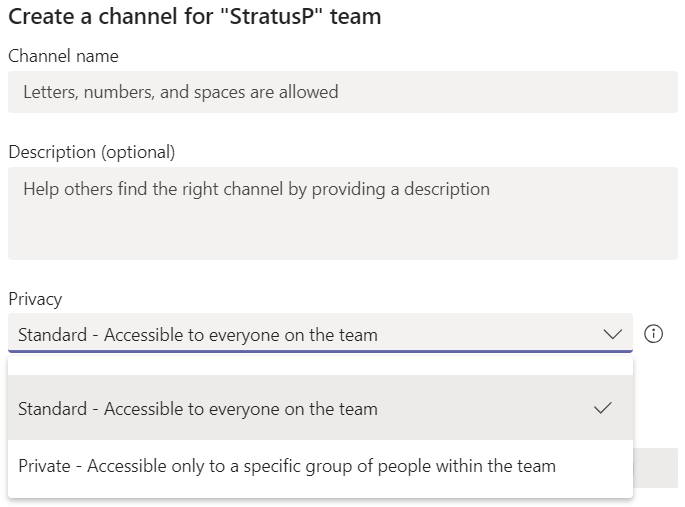Image resolution: width=685 pixels, height=507 pixels.
Task: Click into the Description text area
Action: (x=342, y=212)
